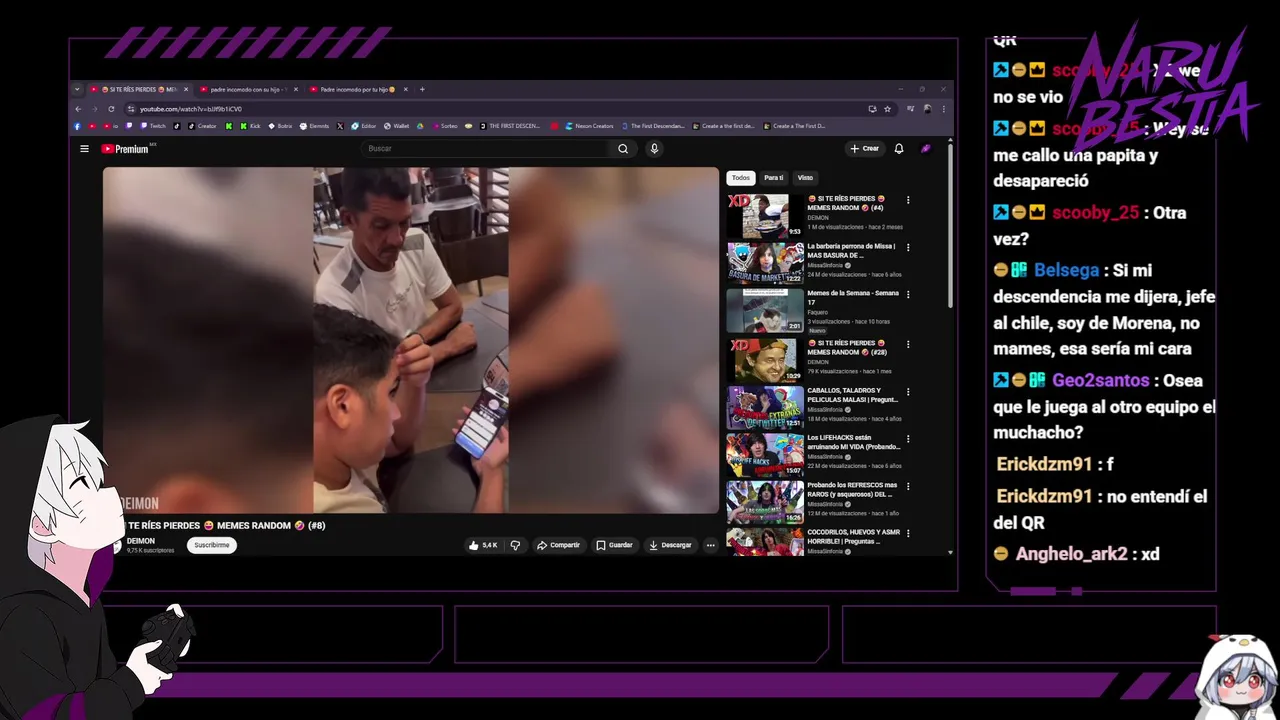
Task: Open the Botrix bookmark
Action: point(280,126)
